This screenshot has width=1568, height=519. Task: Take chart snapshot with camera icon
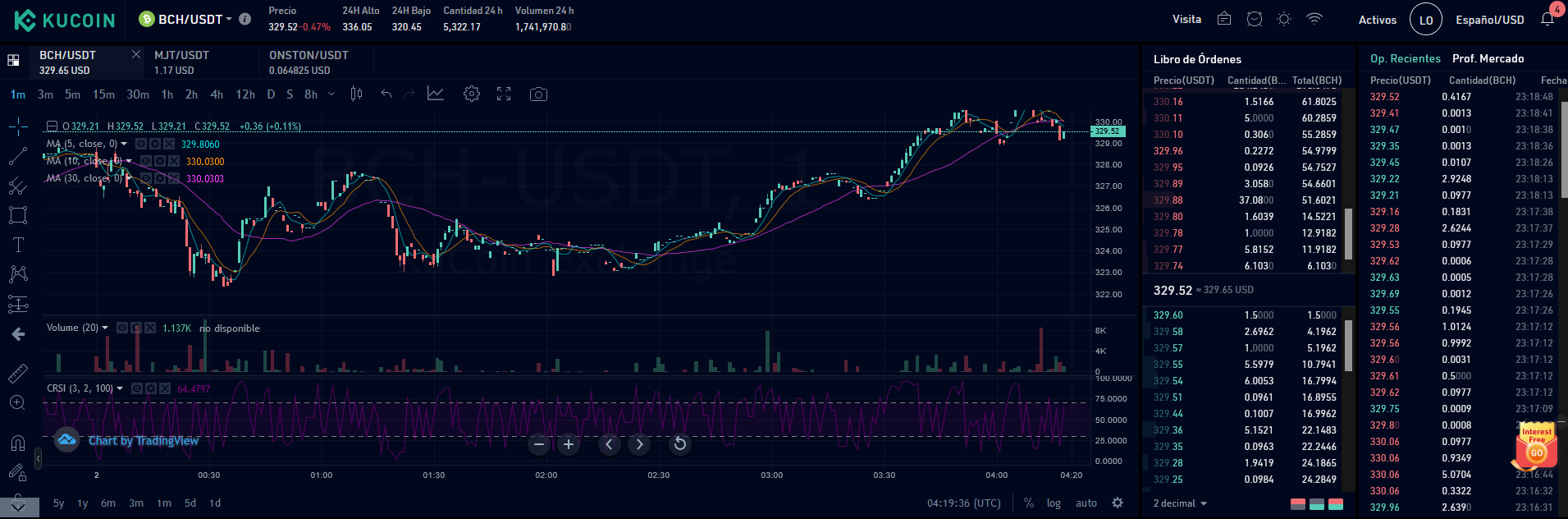pyautogui.click(x=538, y=94)
